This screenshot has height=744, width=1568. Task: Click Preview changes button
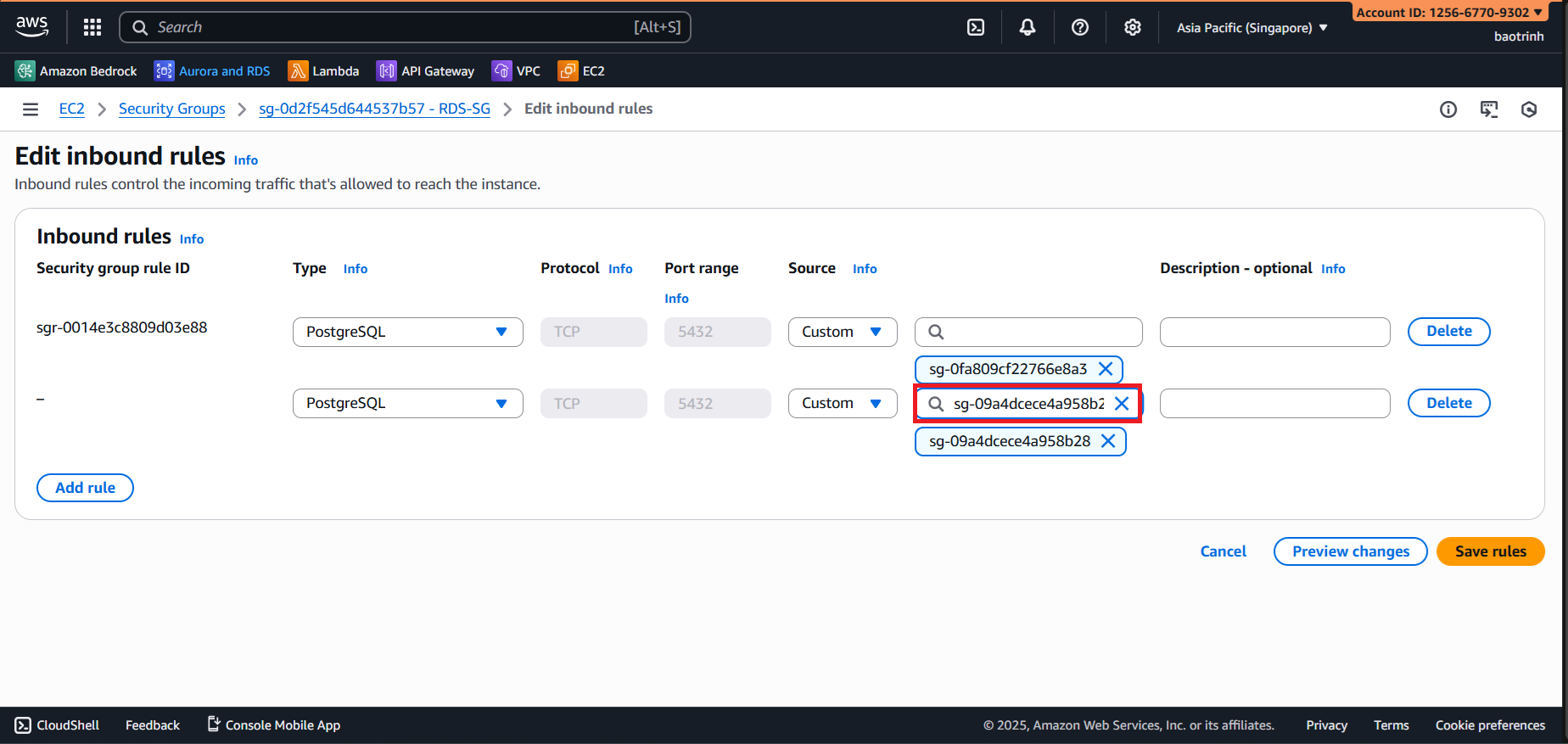coord(1350,551)
